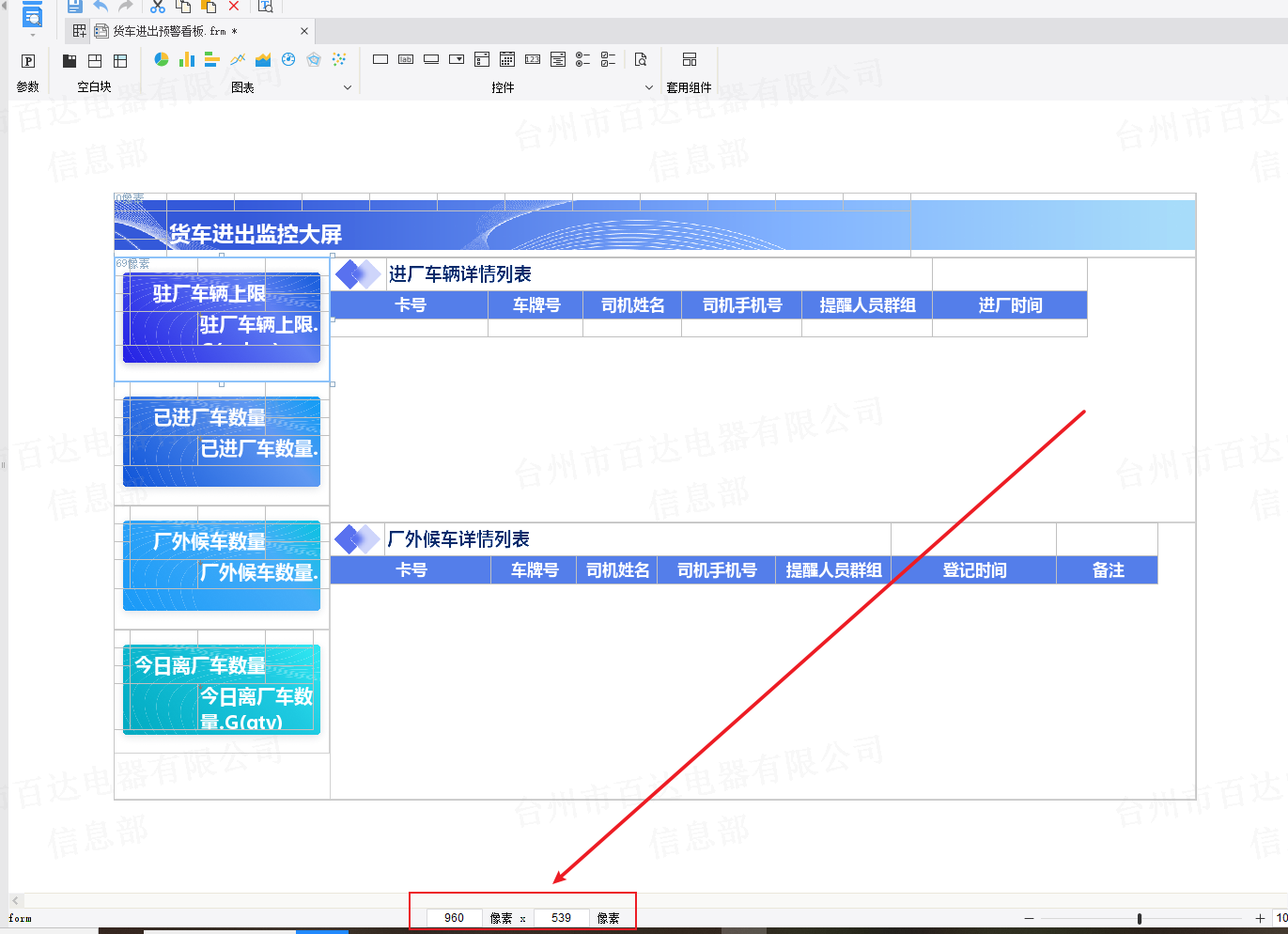Insert a gauge chart
This screenshot has width=1288, height=934.
click(x=288, y=59)
